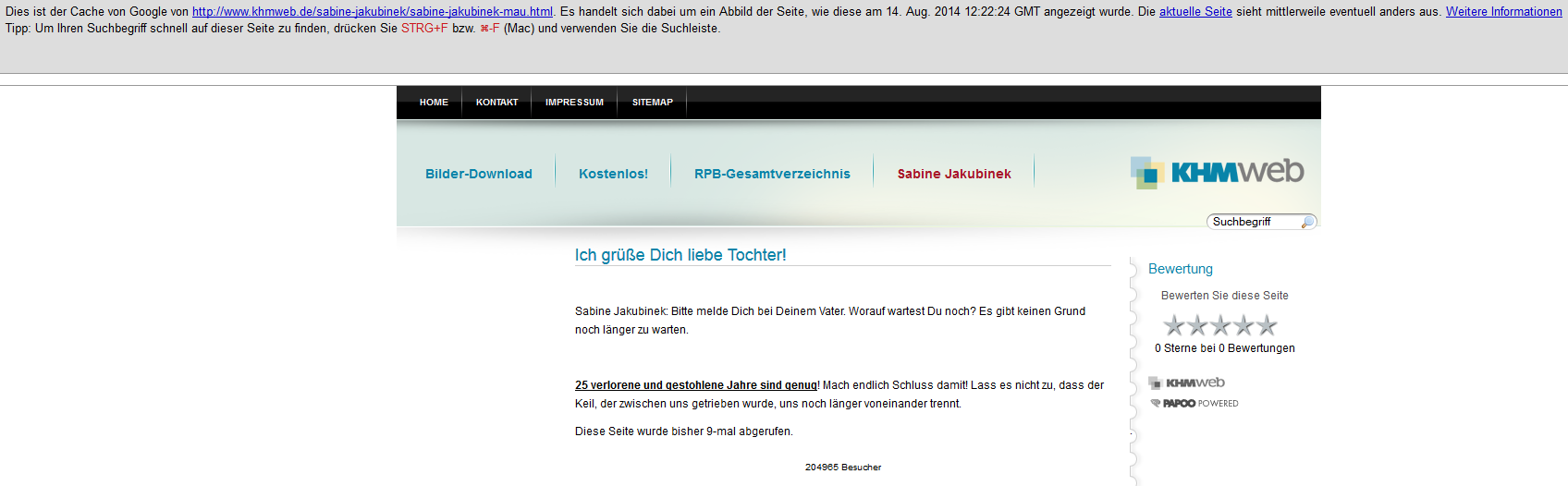Open the RPB-Gesamtverzeichnis section
Screen dimensions: 1568x486
click(772, 174)
